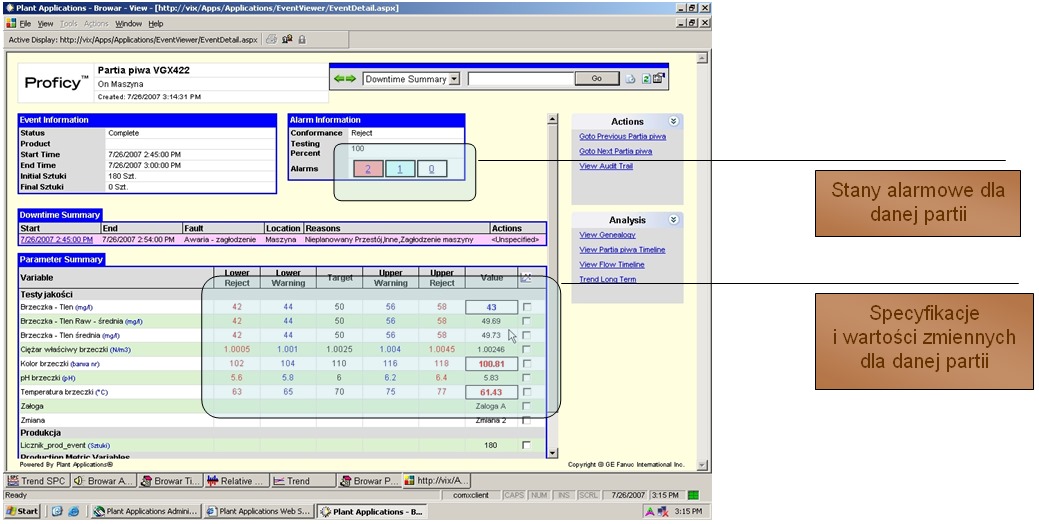The image size is (1039, 524).
Task: Tick the checkbox for pH brzeczki row
Action: [x=526, y=378]
